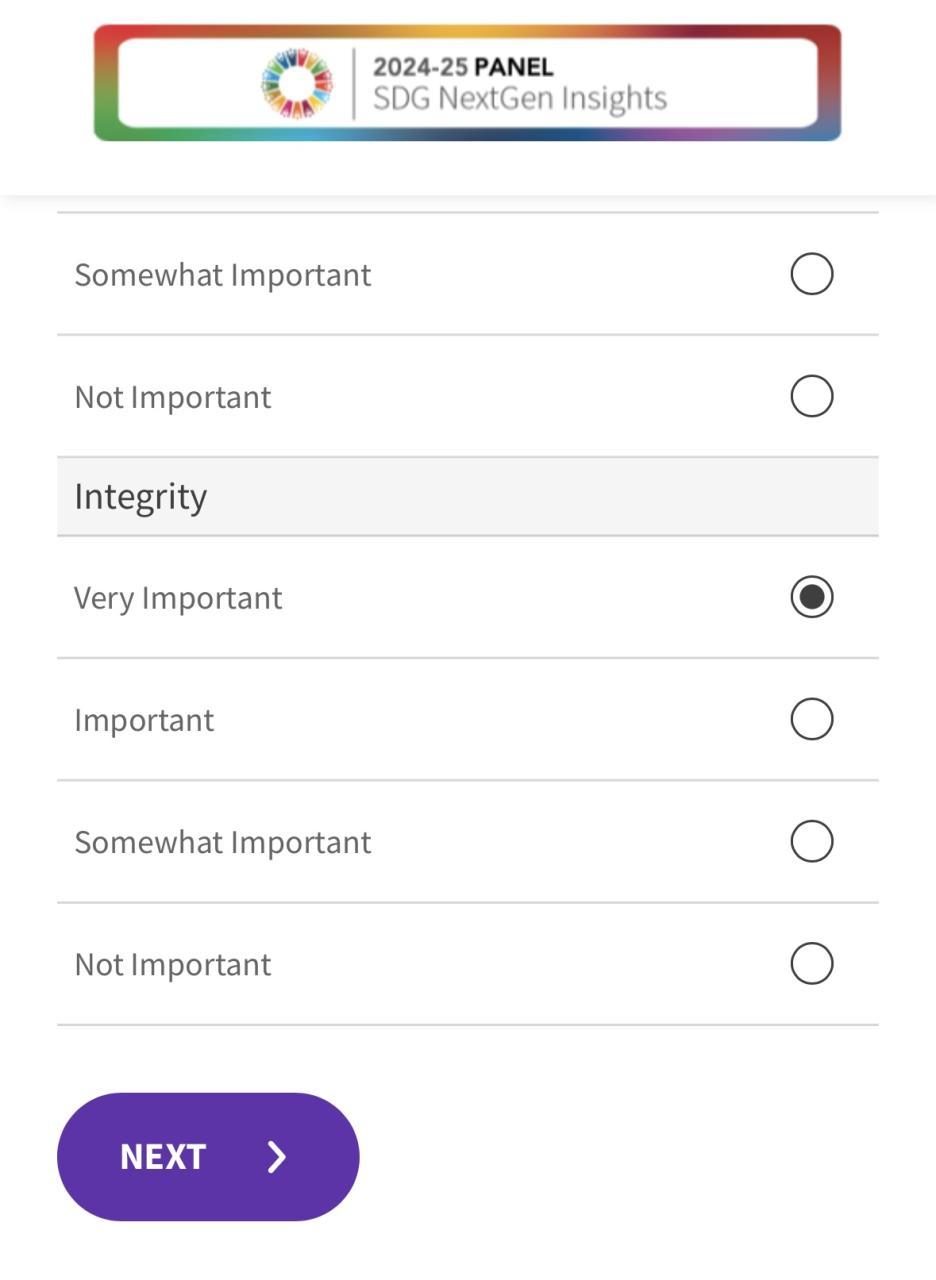Select the Not Important radio under Integrity
The image size is (936, 1280).
pos(811,964)
